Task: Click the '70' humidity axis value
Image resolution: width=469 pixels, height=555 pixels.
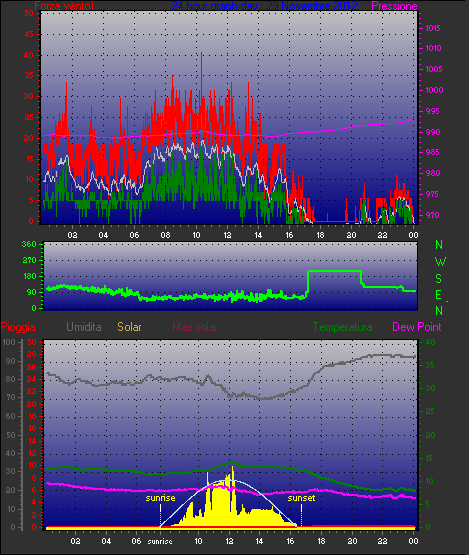Action: [11, 397]
